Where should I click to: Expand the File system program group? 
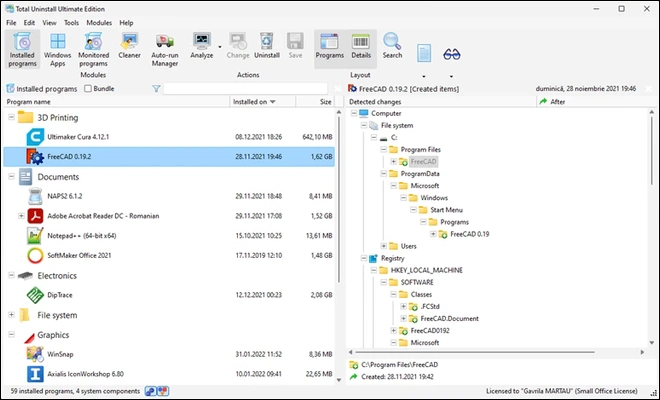click(x=10, y=315)
